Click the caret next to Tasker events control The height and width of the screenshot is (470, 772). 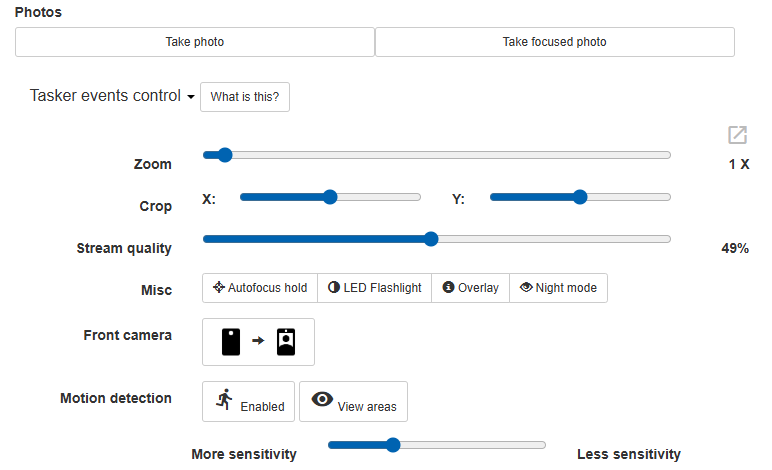tap(190, 97)
